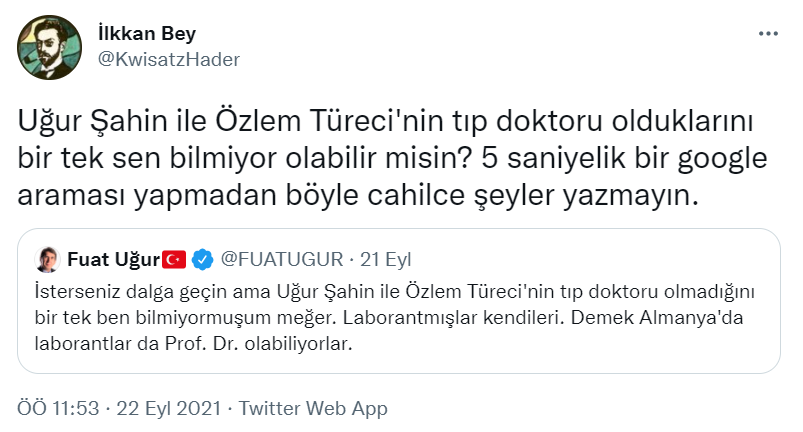803x432 pixels.
Task: Click 'cahilce' in the main tweet
Action: click(454, 195)
